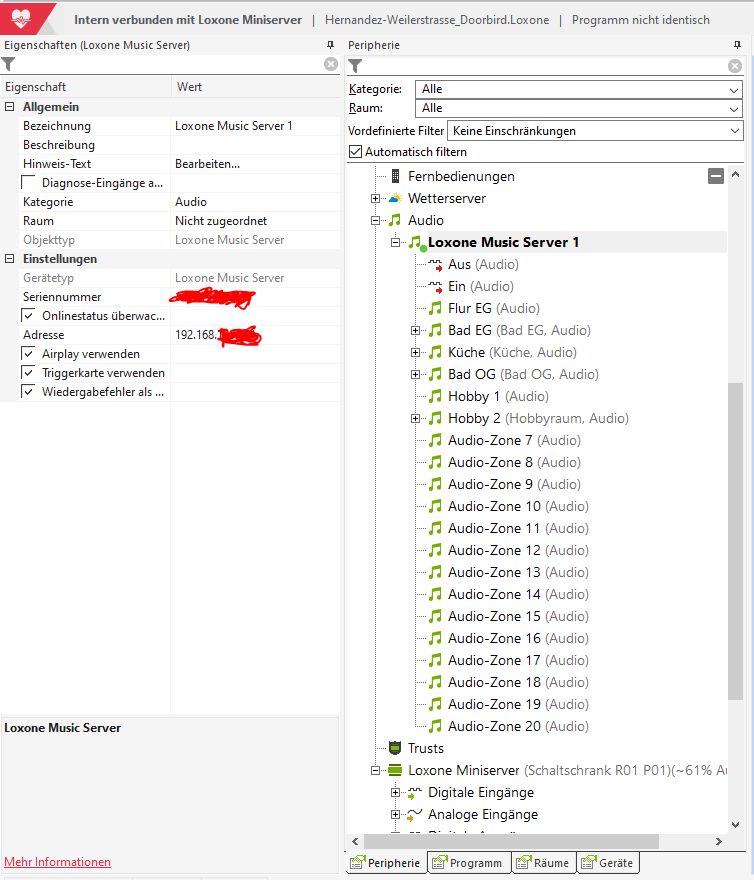
Task: Switch to the Räume tab
Action: pyautogui.click(x=543, y=863)
